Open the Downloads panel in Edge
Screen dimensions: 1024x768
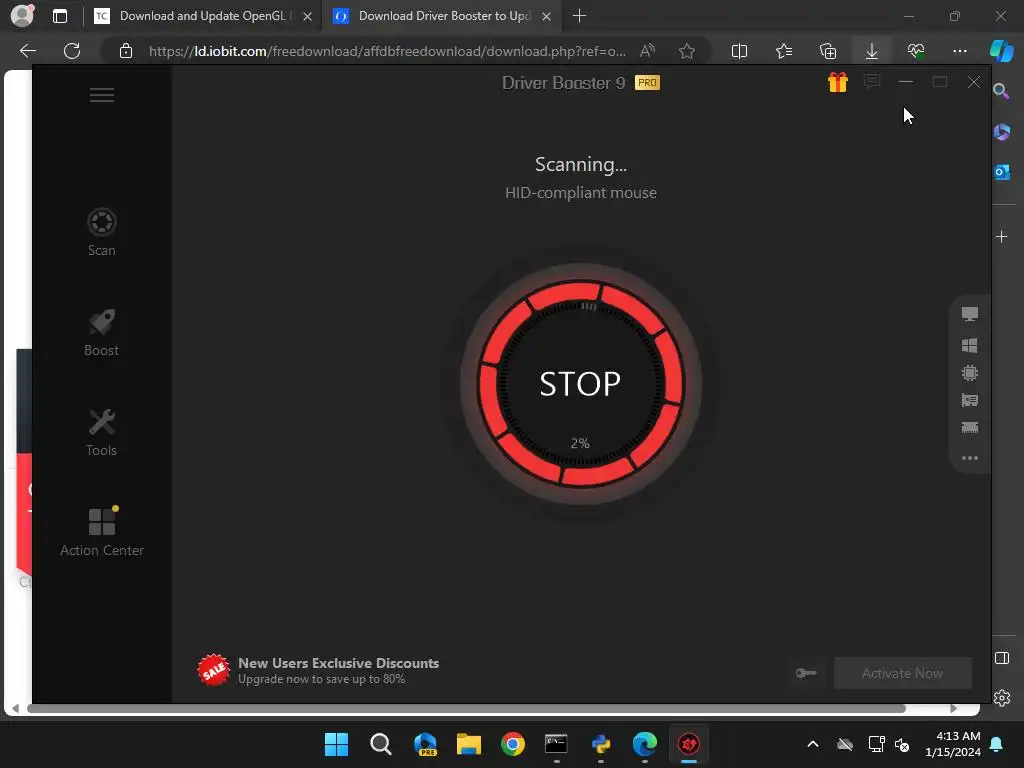point(871,51)
